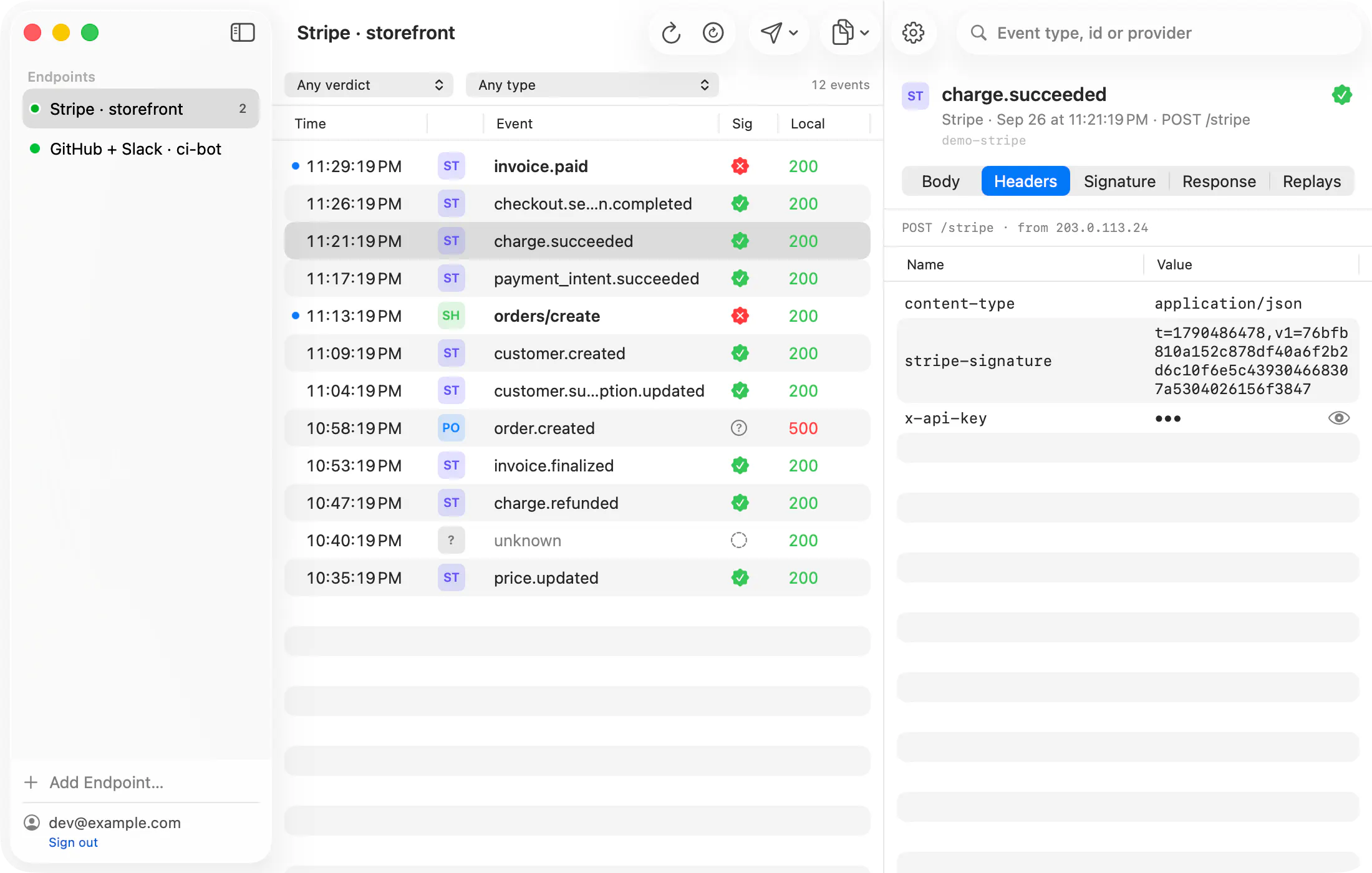Click the verified signature icon on checkout.se...n.completed row
Viewport: 1372px width, 873px height.
tap(740, 203)
